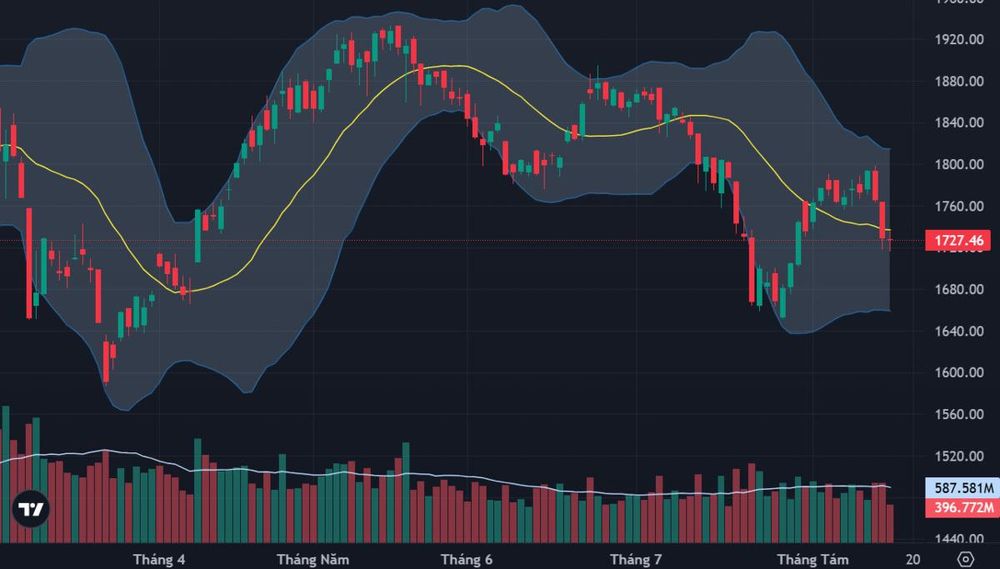This screenshot has height=569, width=1000.
Task: Select the Tháng 4 time axis label
Action: [x=159, y=559]
